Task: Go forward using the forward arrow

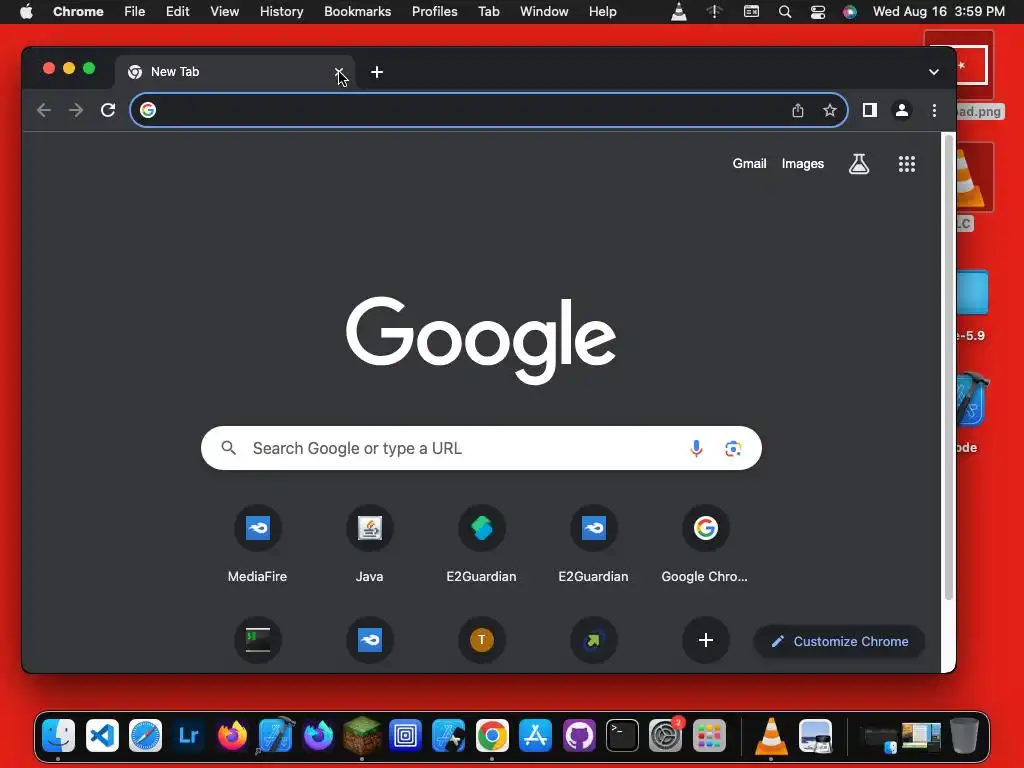Action: (76, 110)
